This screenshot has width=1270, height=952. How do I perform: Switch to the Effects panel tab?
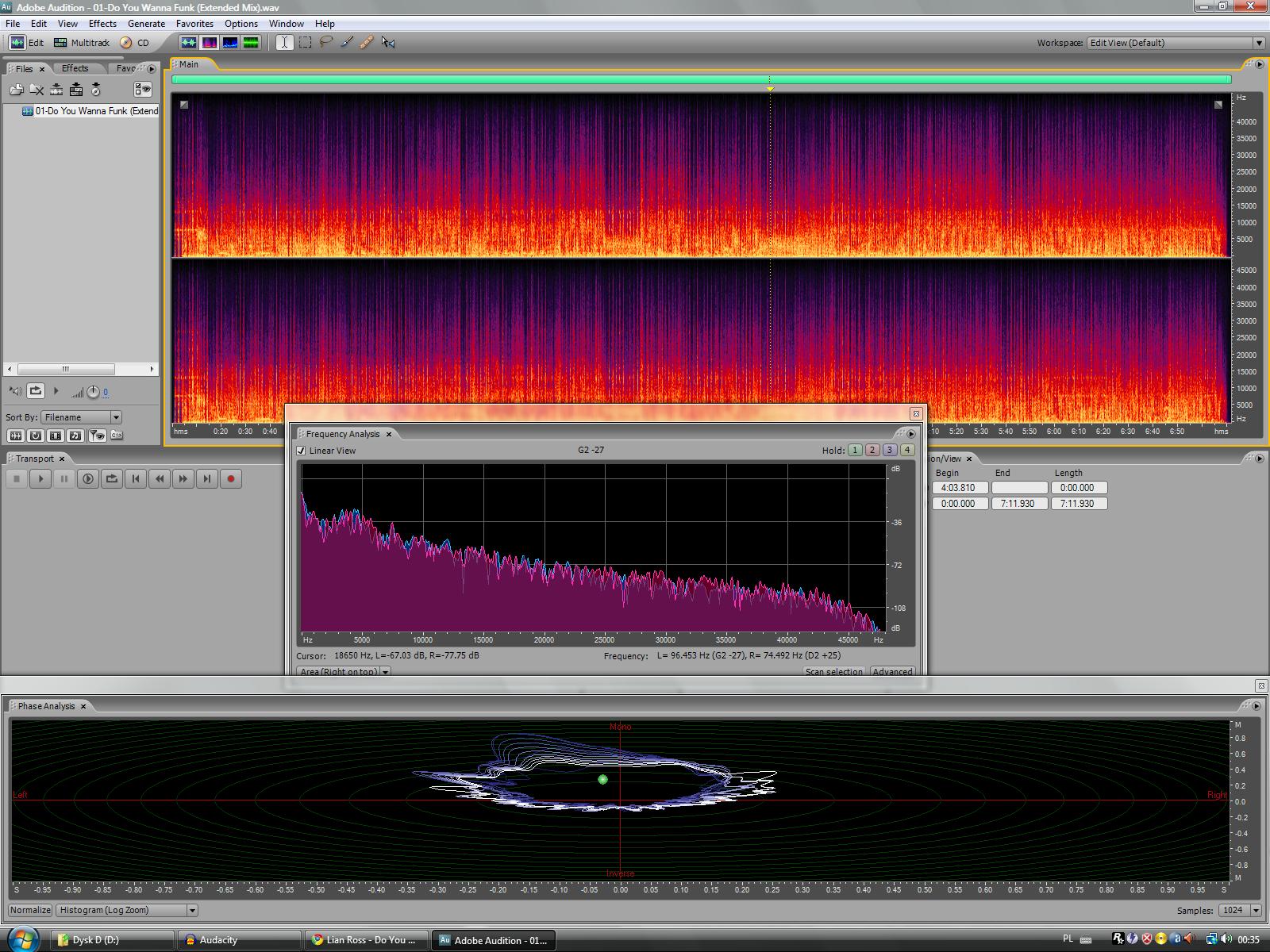pyautogui.click(x=75, y=68)
